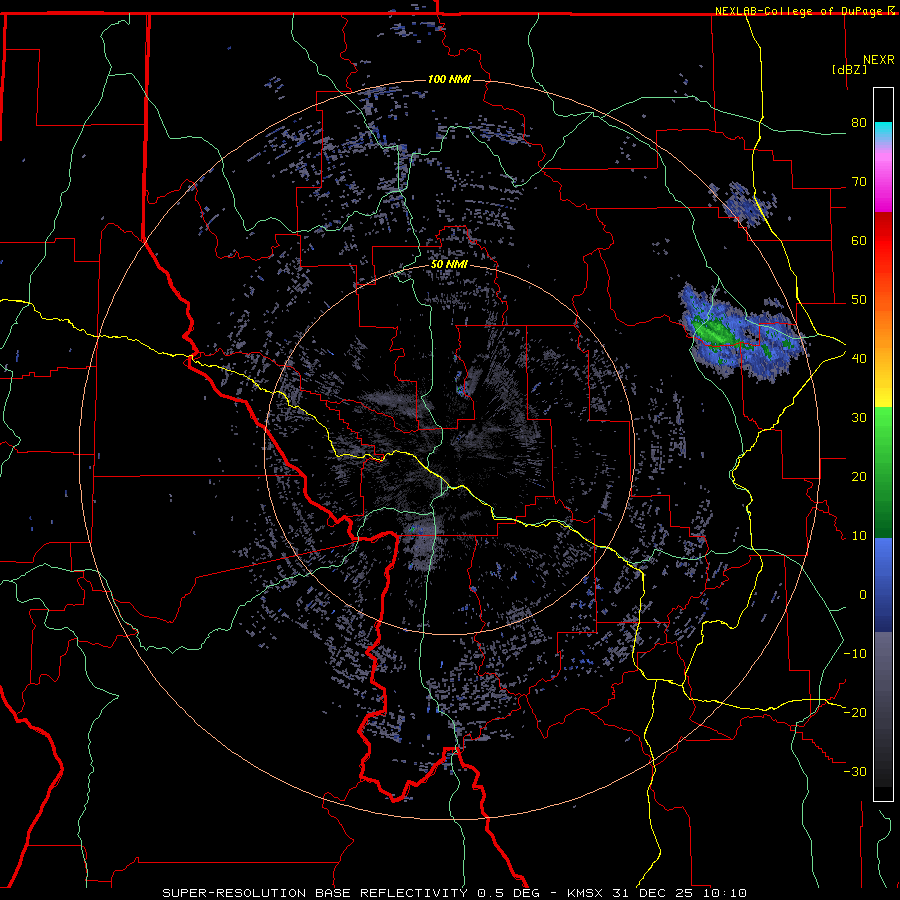Click the 50 value on the dBZ scale
Screen dimensions: 900x900
coord(859,300)
